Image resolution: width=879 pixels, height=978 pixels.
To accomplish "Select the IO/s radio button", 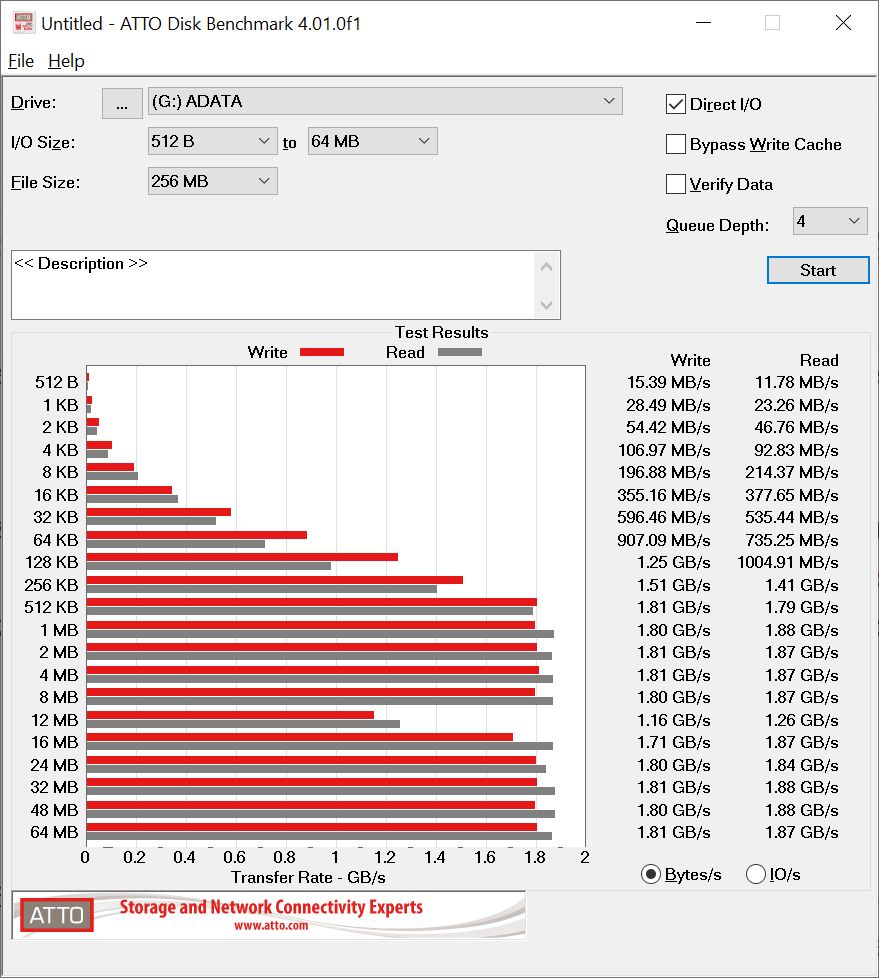I will pos(755,874).
